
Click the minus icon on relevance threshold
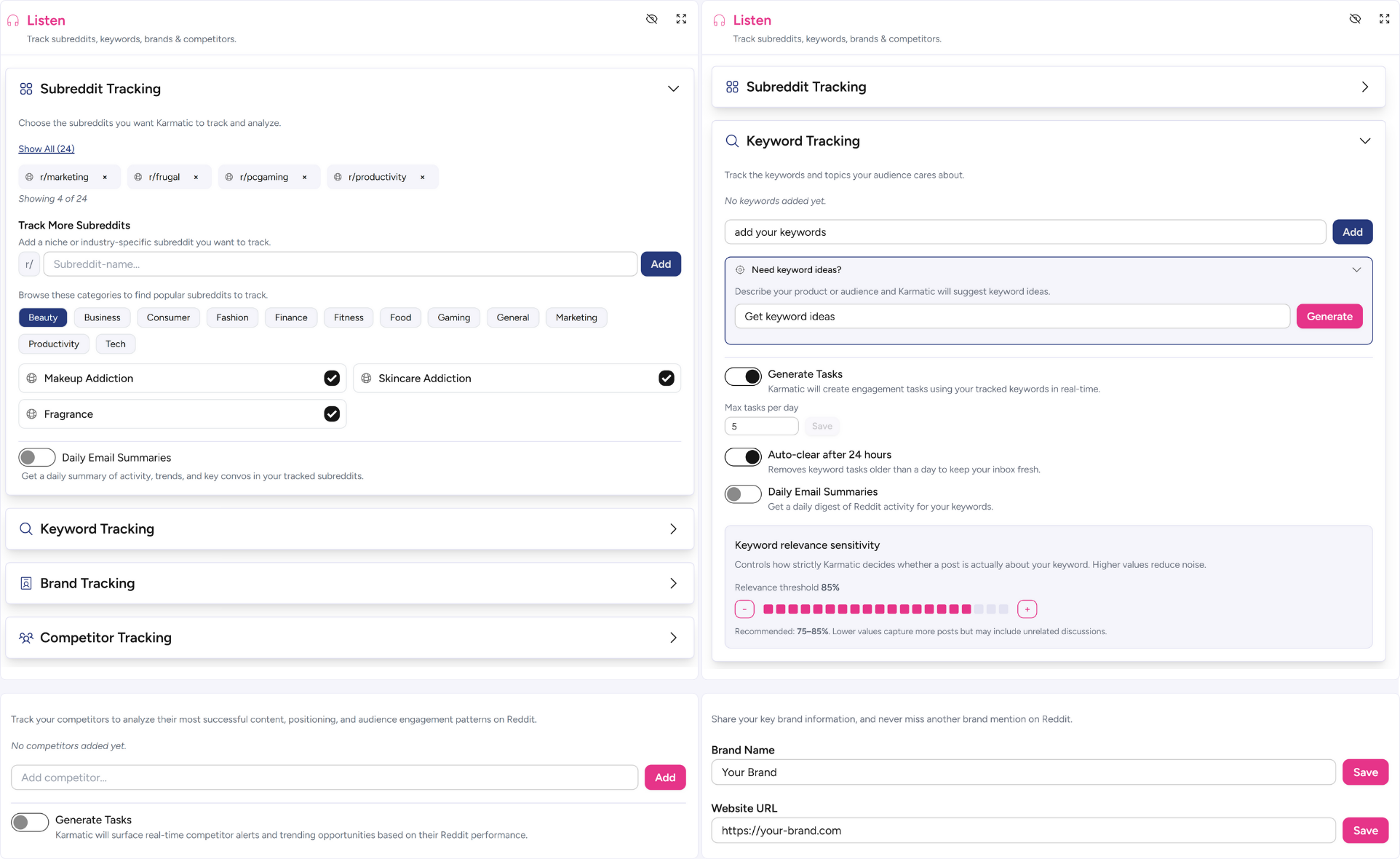coord(744,609)
